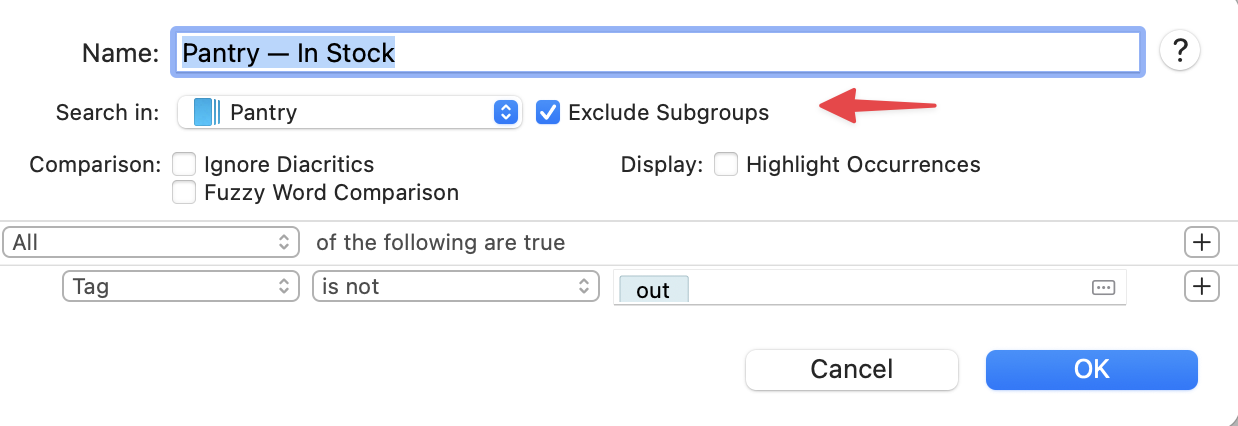Confirm with the OK button
1238x426 pixels.
[1091, 369]
